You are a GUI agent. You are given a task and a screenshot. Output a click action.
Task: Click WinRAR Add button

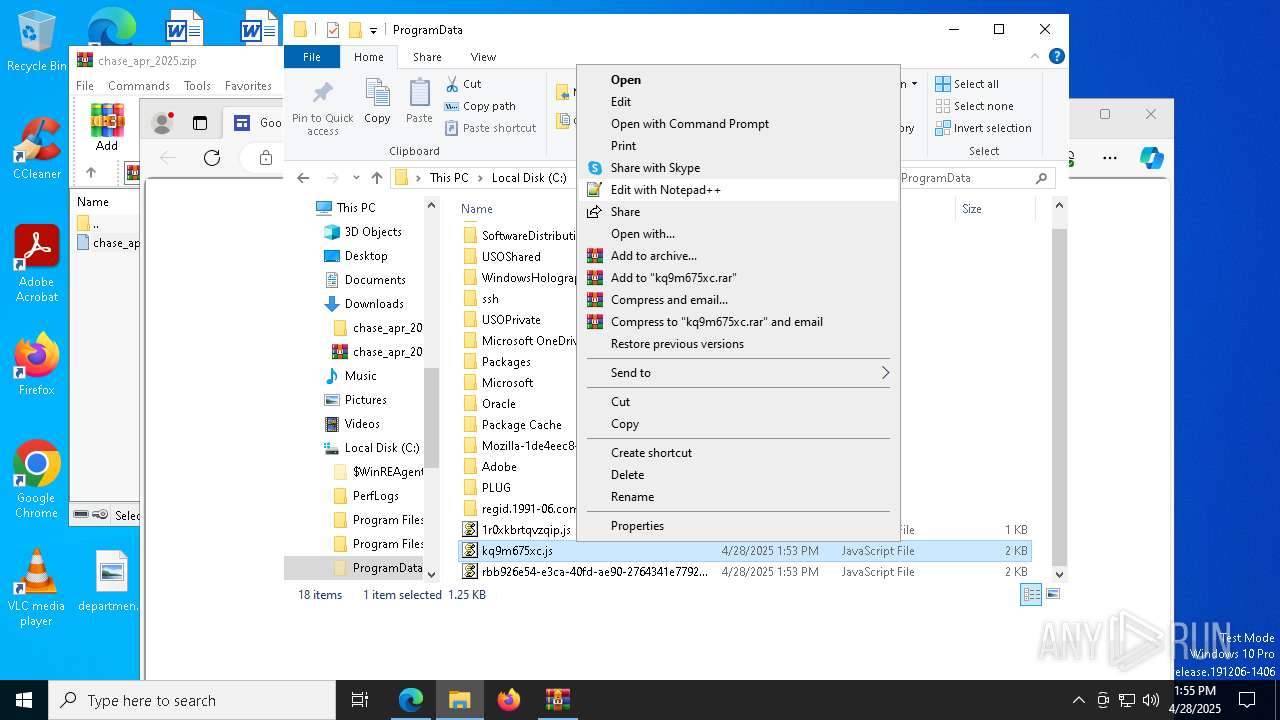107,127
